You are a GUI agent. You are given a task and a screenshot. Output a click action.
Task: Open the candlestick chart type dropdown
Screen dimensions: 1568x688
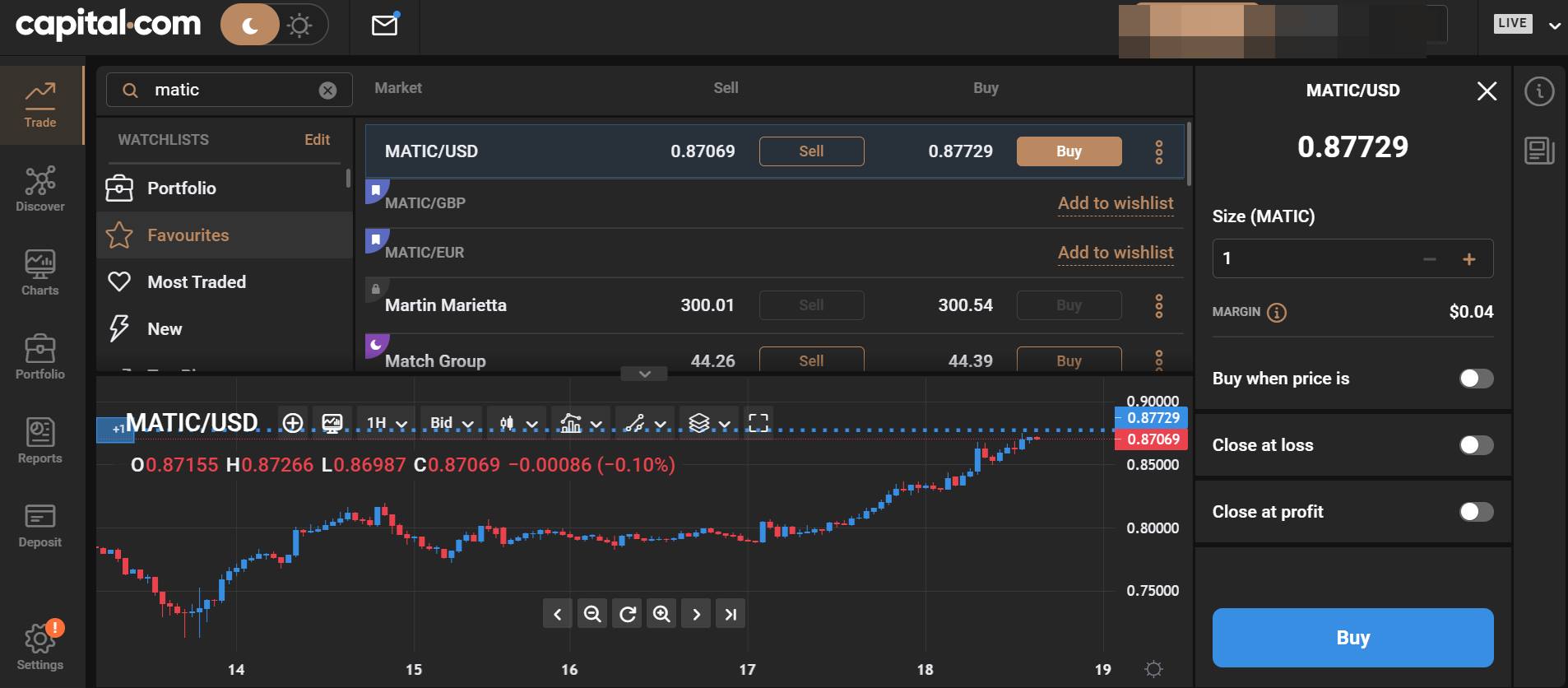(x=517, y=423)
